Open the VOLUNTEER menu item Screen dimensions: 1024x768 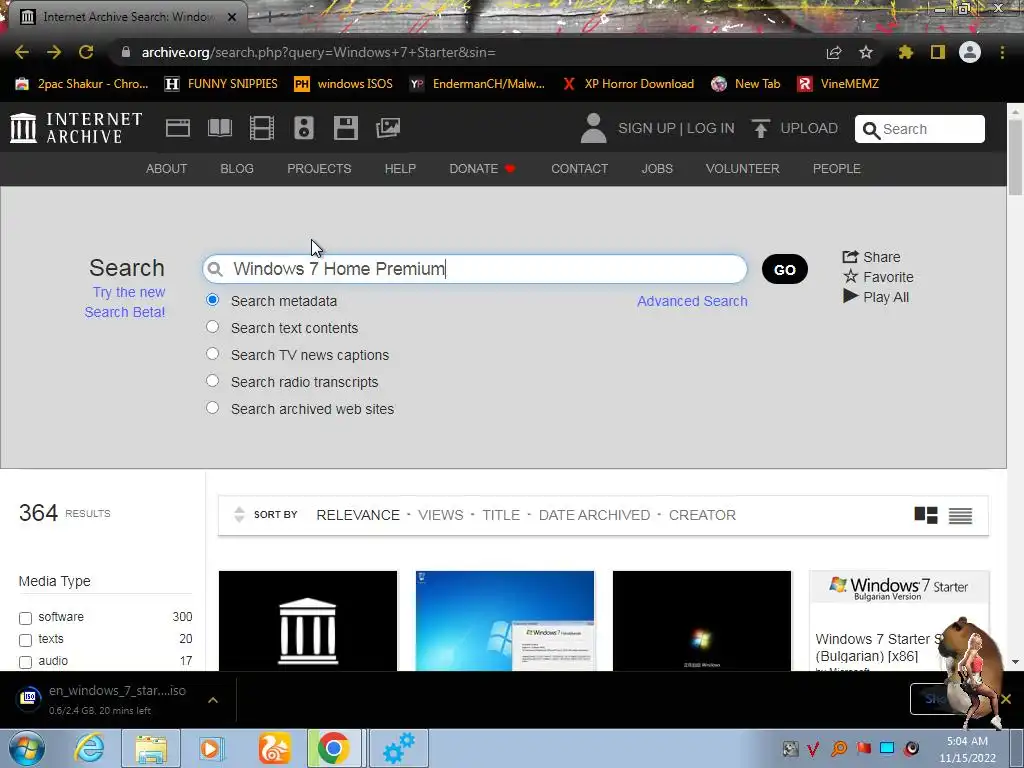point(742,168)
